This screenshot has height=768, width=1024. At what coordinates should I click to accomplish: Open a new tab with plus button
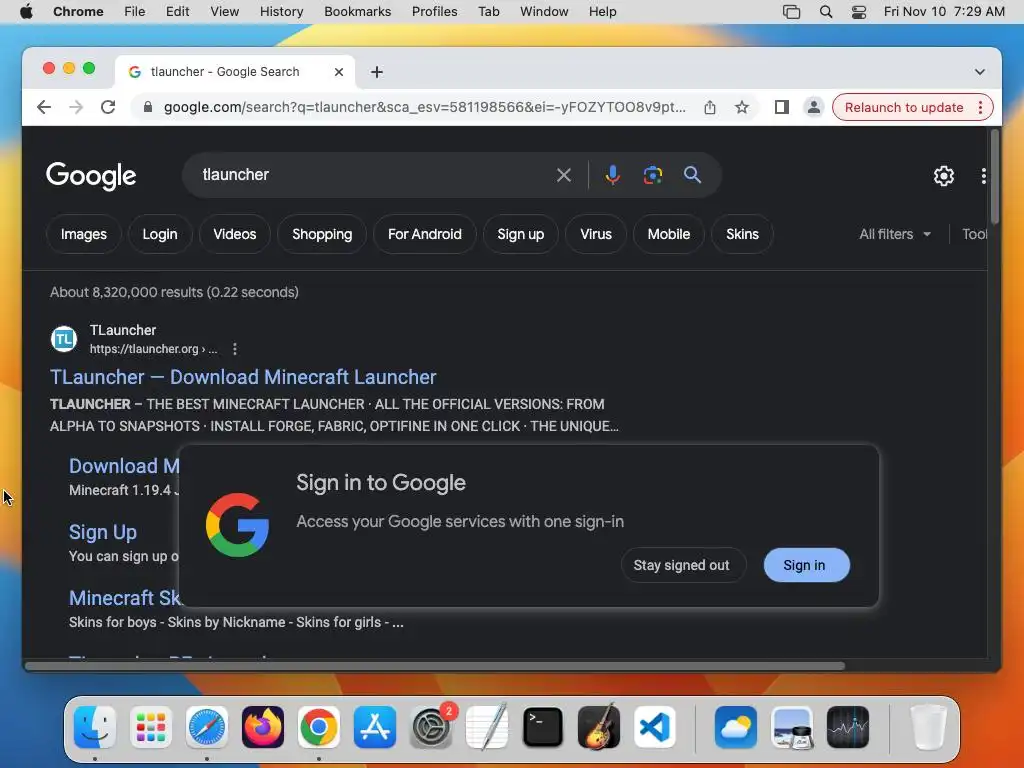point(376,72)
